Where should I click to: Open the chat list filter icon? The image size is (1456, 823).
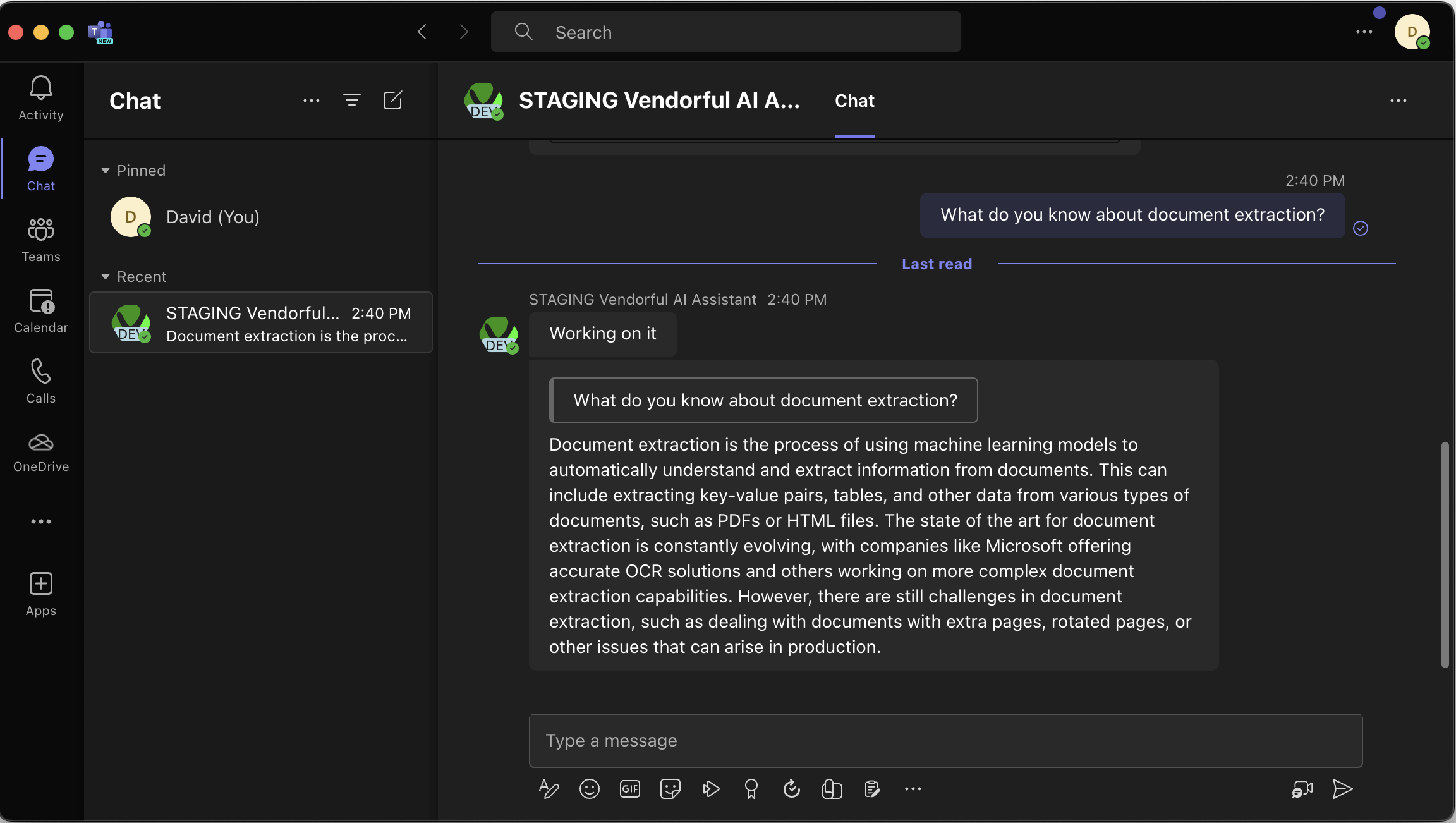pyautogui.click(x=352, y=101)
